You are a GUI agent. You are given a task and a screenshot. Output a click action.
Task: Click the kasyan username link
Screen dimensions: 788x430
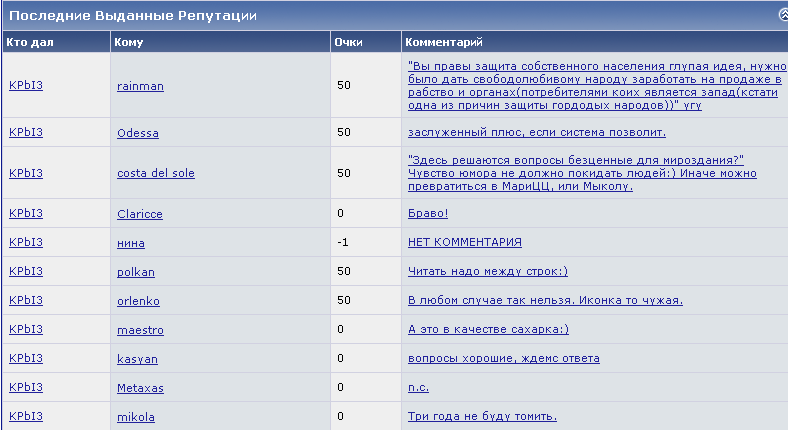(137, 358)
